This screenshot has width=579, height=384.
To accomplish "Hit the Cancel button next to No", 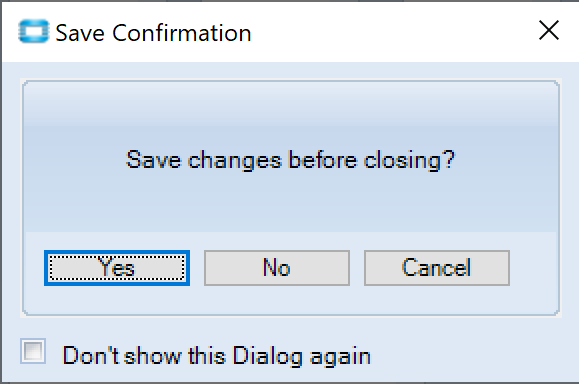I will [437, 268].
